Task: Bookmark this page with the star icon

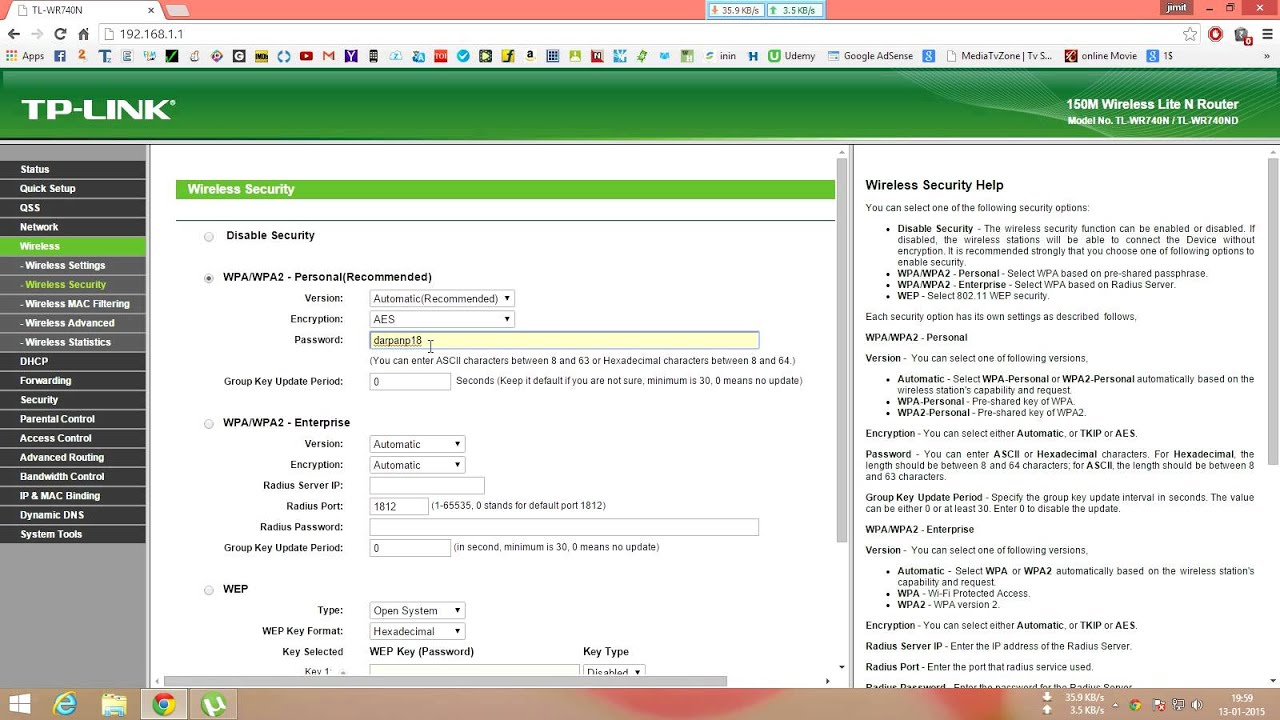Action: [1190, 34]
